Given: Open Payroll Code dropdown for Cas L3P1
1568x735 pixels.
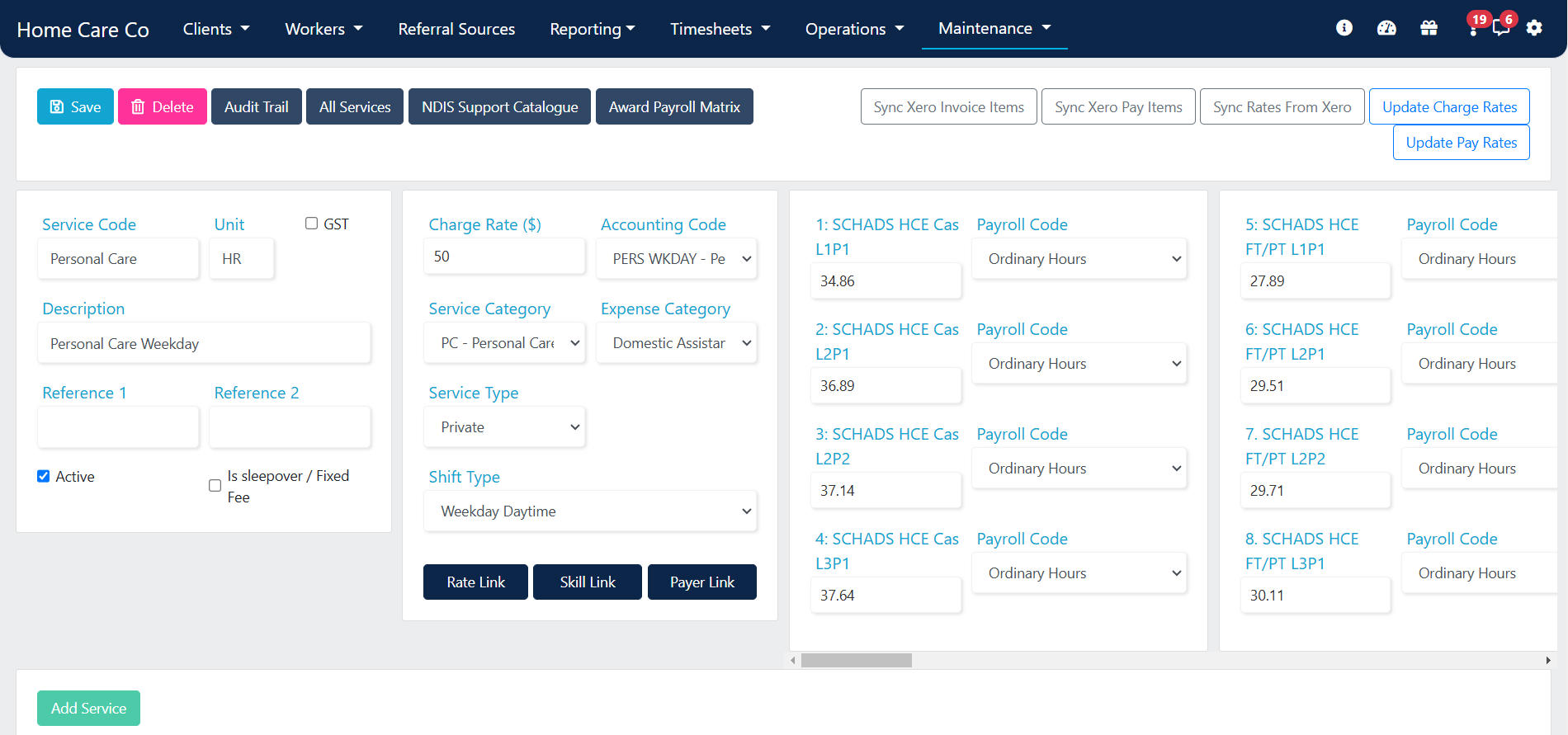Looking at the screenshot, I should (x=1079, y=572).
